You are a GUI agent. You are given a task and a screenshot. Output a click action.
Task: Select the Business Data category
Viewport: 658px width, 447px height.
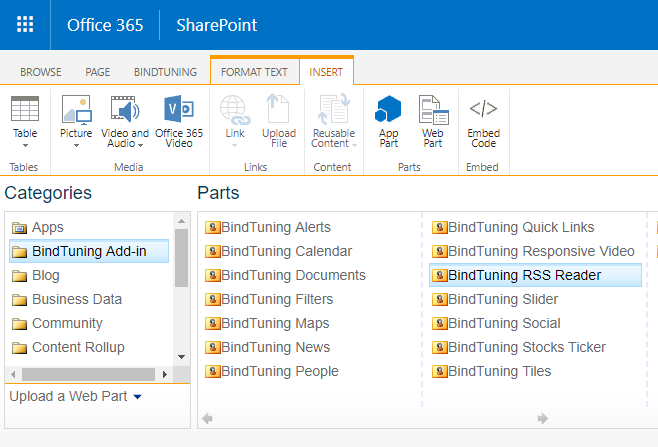tap(67, 299)
